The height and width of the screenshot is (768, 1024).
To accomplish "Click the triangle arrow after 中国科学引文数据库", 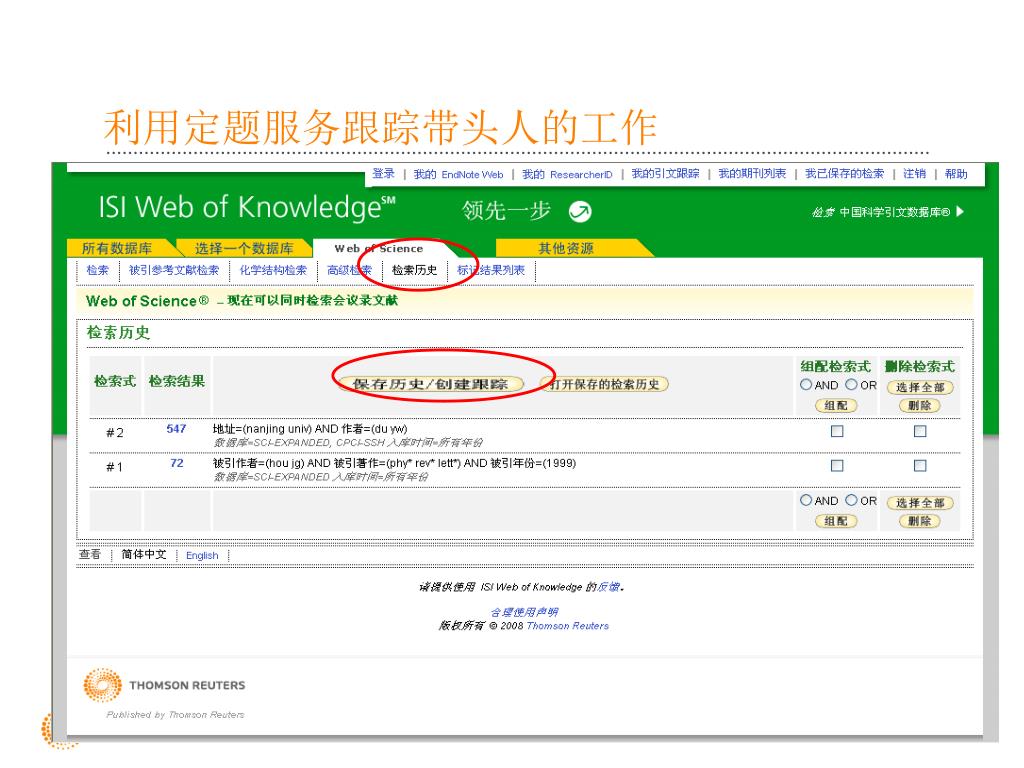I will pos(960,212).
